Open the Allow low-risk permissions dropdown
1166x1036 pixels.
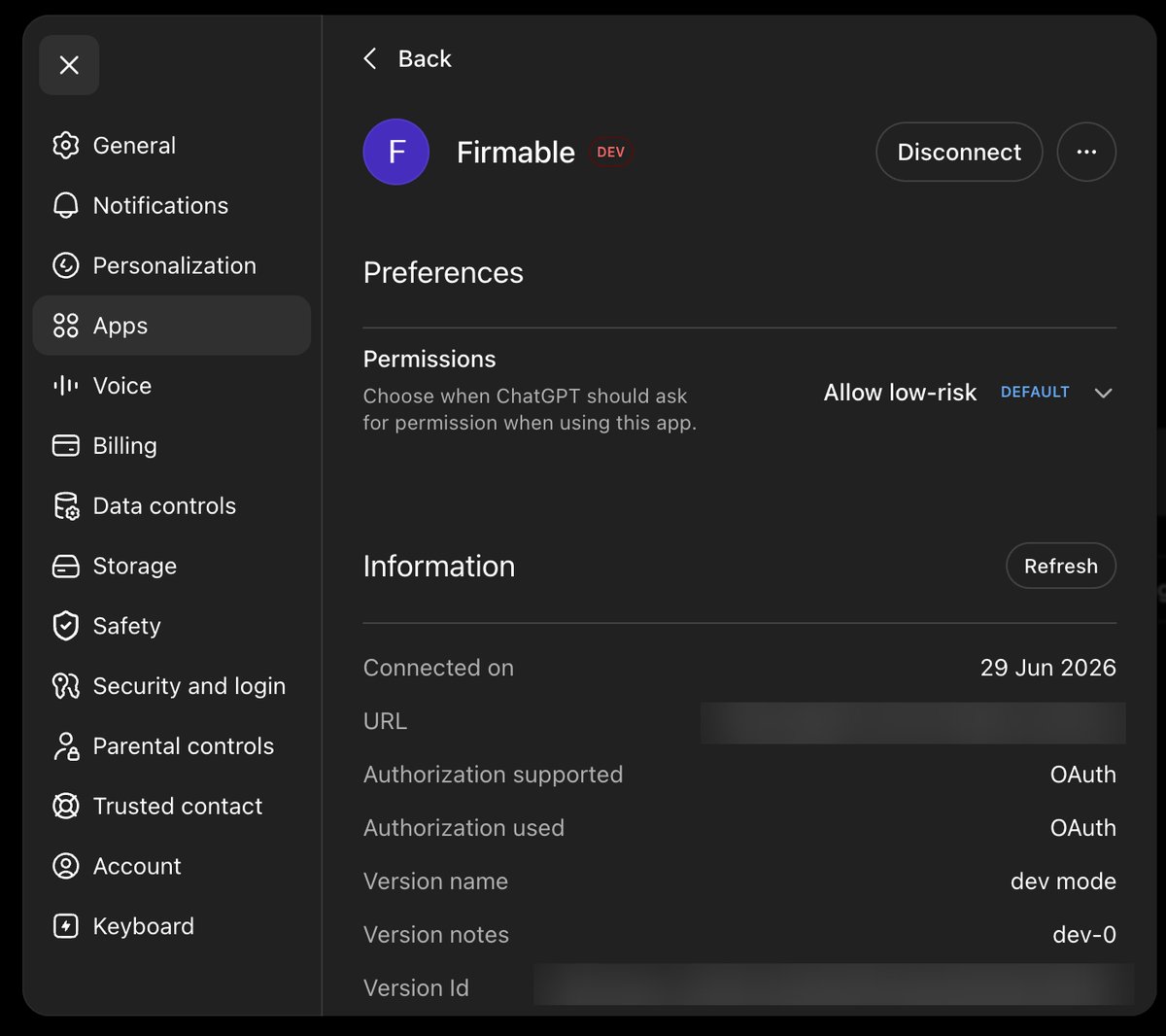coord(968,393)
